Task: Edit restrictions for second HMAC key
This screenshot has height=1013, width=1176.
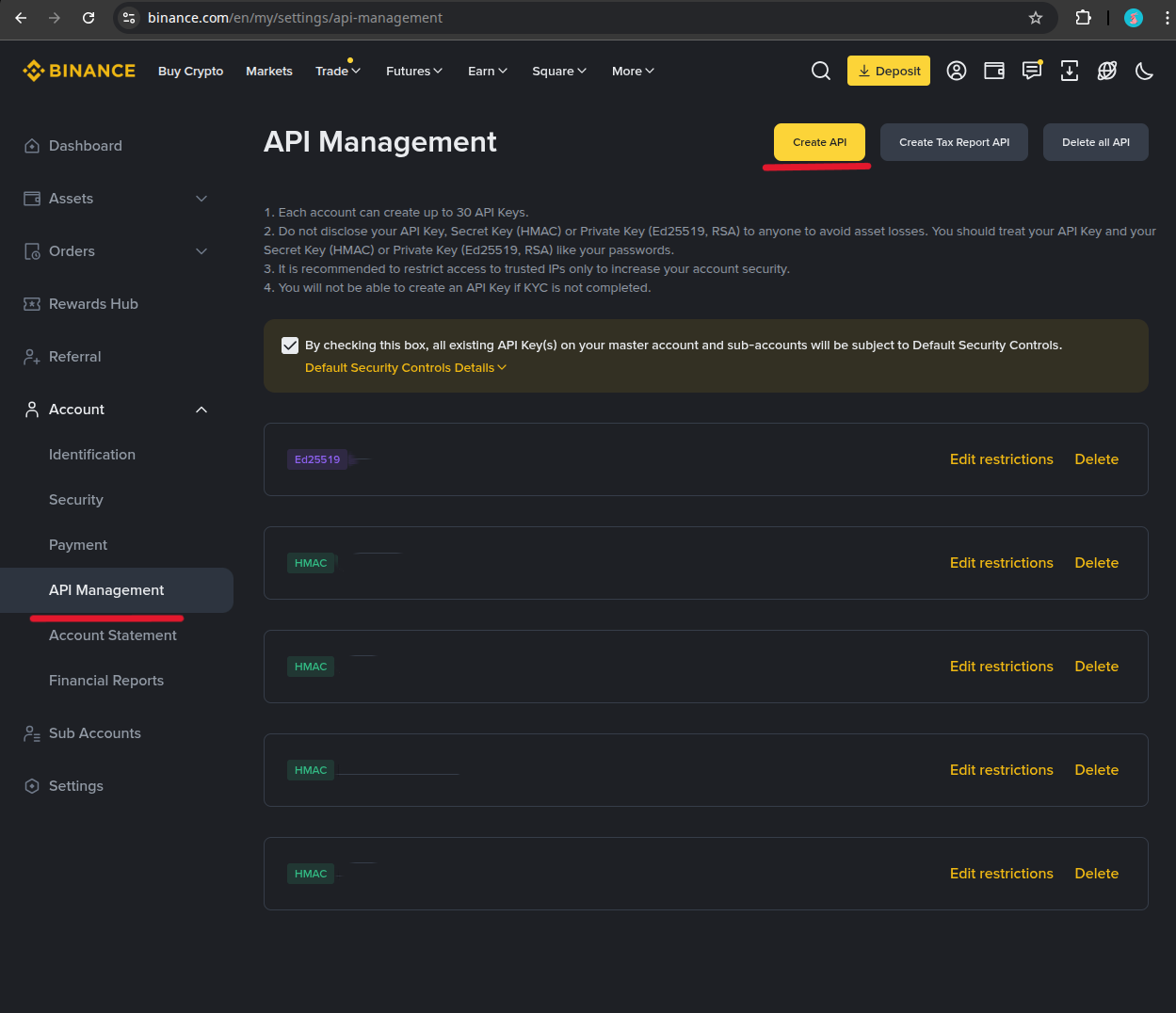Action: (x=1002, y=667)
